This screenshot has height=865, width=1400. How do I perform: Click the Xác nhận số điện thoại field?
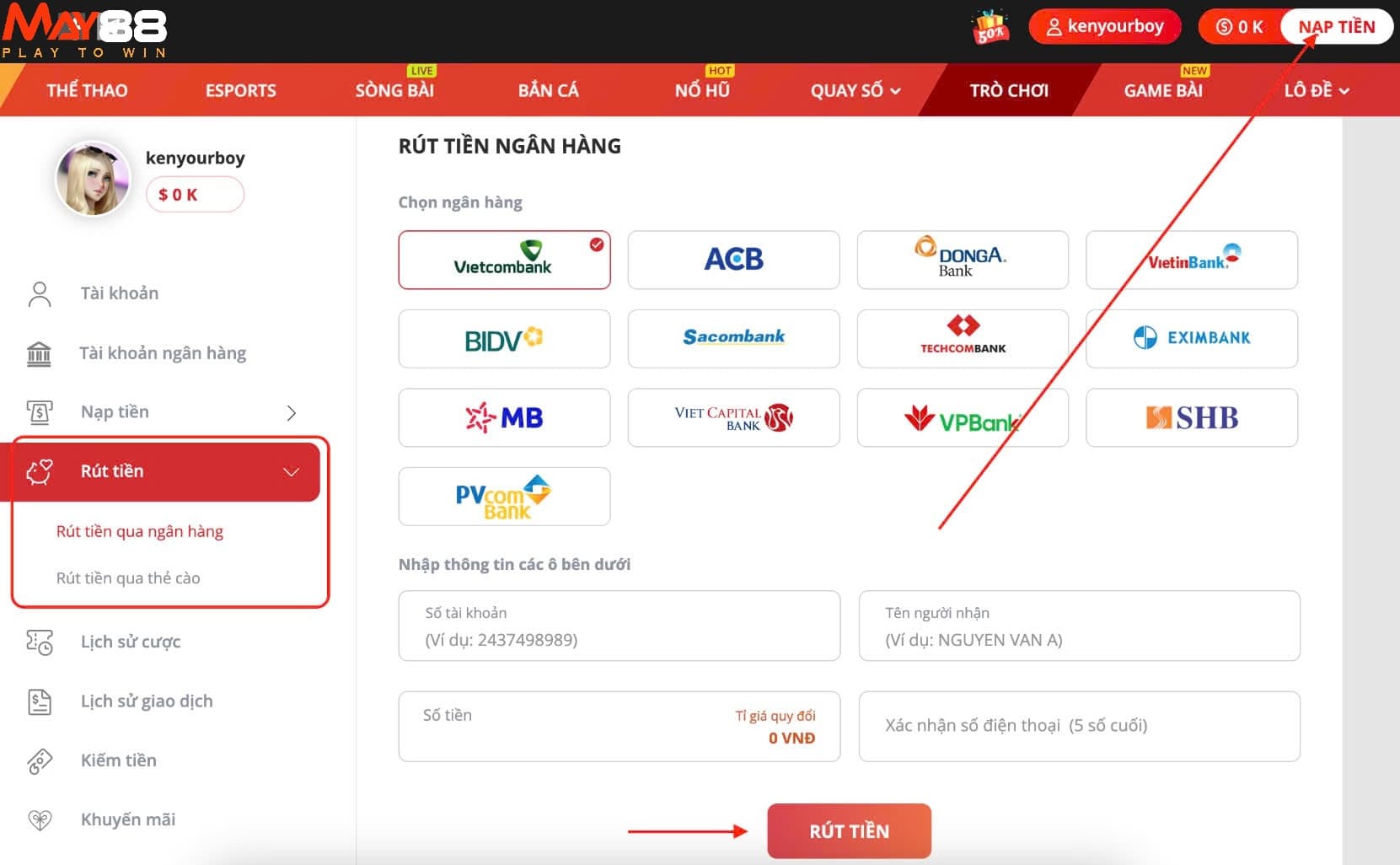(1080, 727)
